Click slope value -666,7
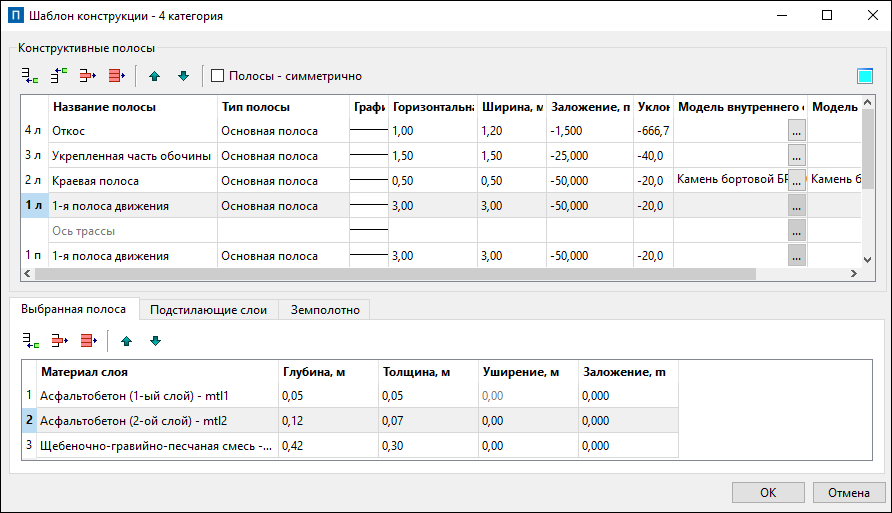This screenshot has height=513, width=892. (653, 131)
